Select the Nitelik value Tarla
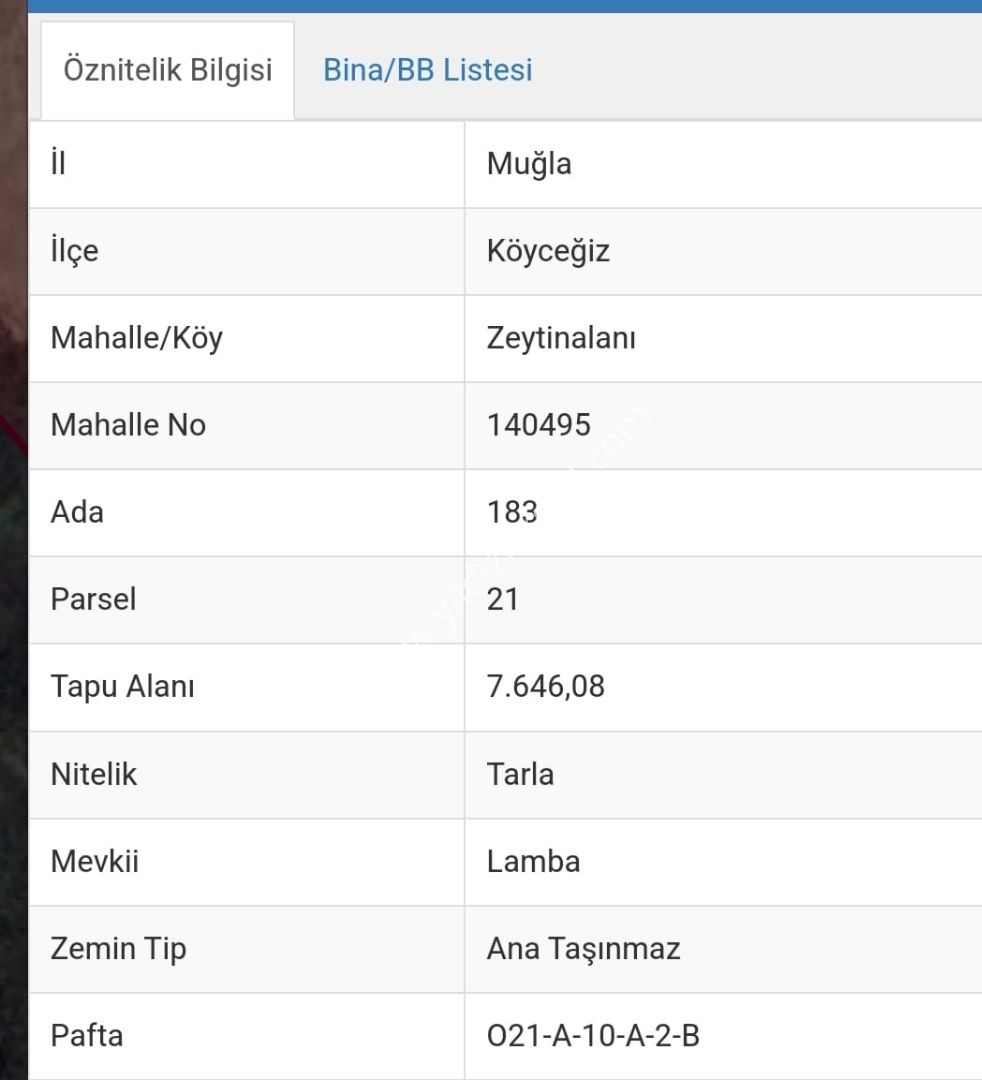 point(520,774)
